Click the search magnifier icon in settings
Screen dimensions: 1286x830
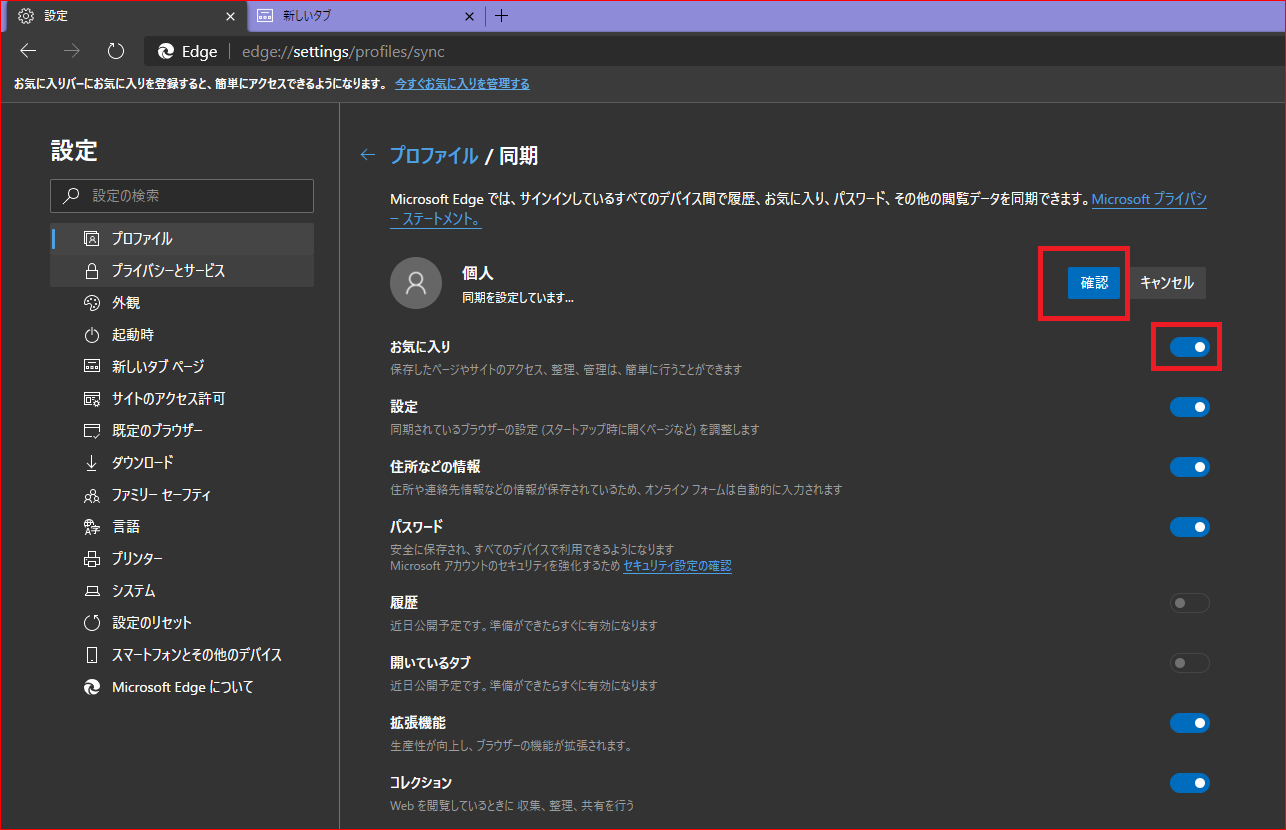[x=70, y=196]
